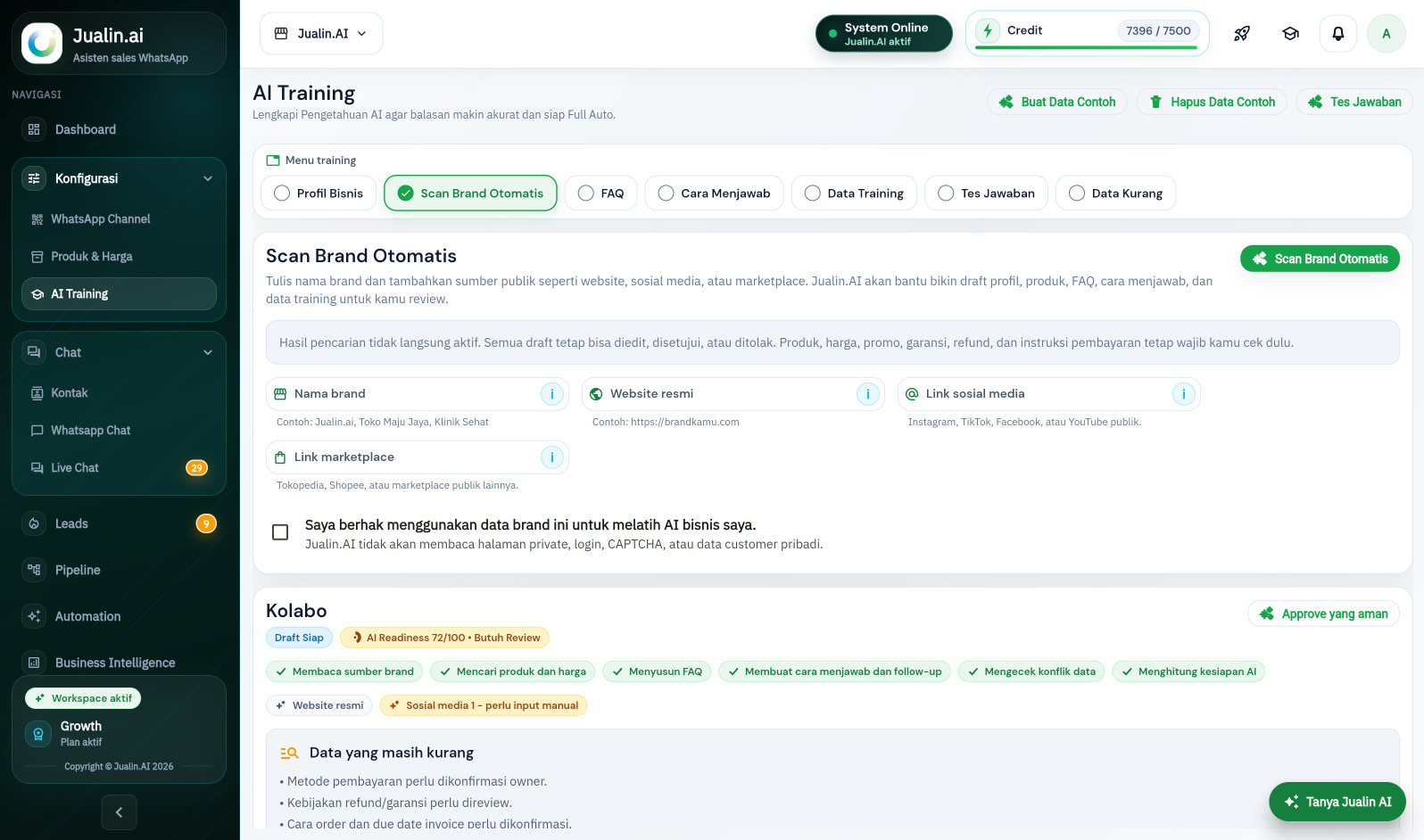Show info for Link sosial media field
Image resolution: width=1424 pixels, height=840 pixels.
pos(1184,394)
